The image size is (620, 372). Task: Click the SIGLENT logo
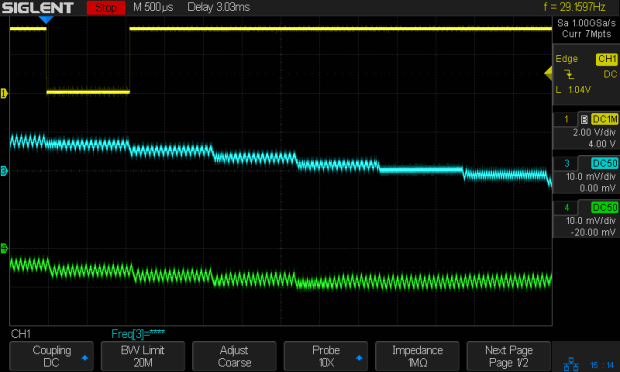[x=38, y=8]
